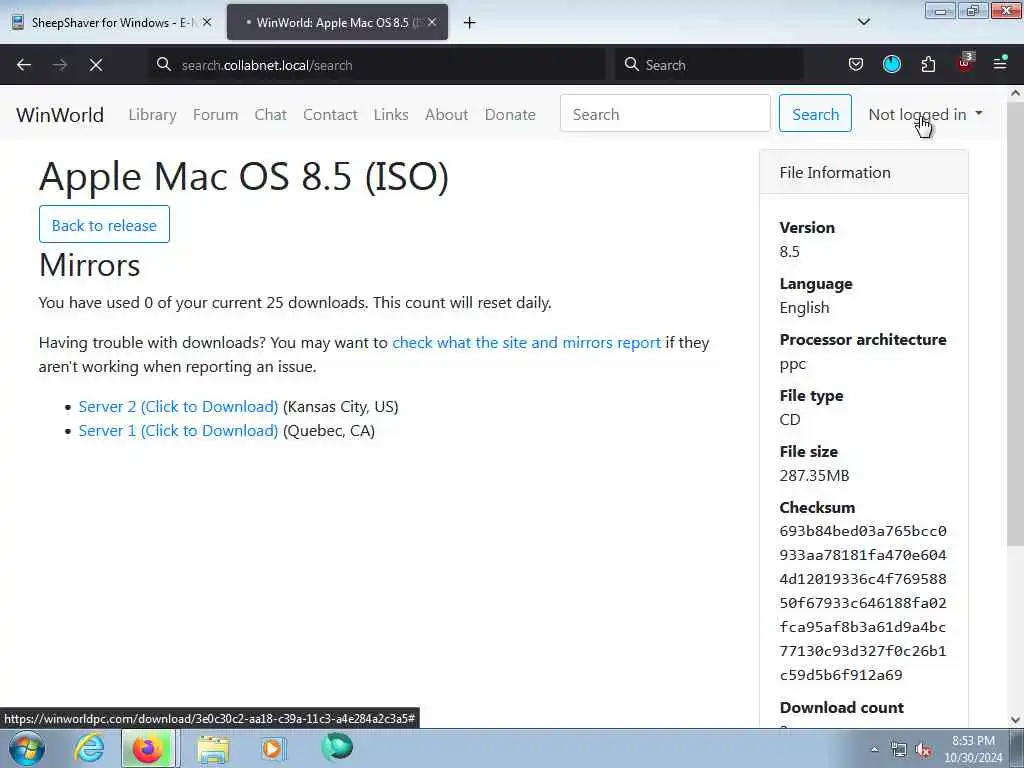The width and height of the screenshot is (1024, 768).
Task: Open the uBlock extension icon with badge
Action: point(965,63)
